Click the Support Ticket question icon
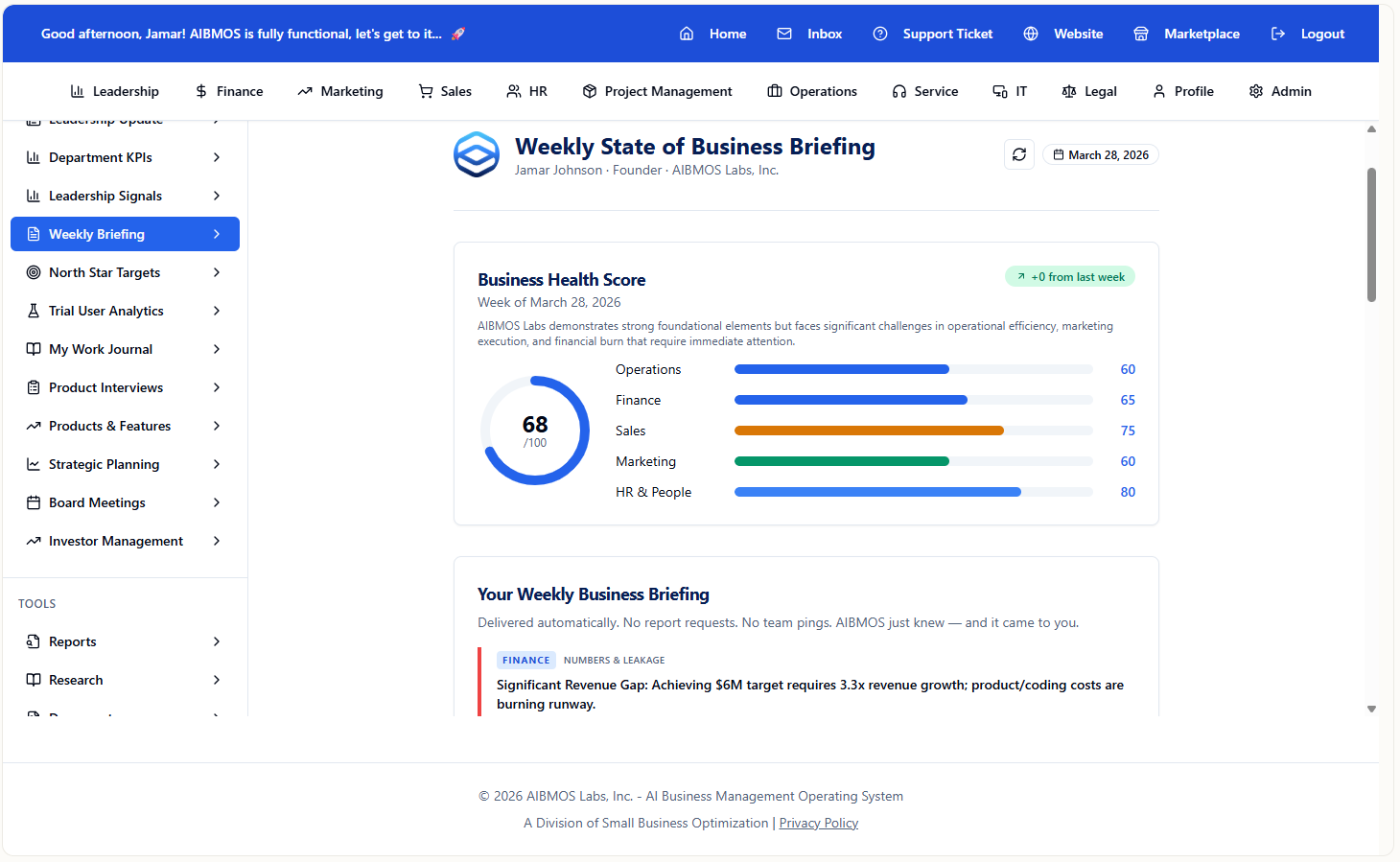The image size is (1400, 862). point(880,34)
